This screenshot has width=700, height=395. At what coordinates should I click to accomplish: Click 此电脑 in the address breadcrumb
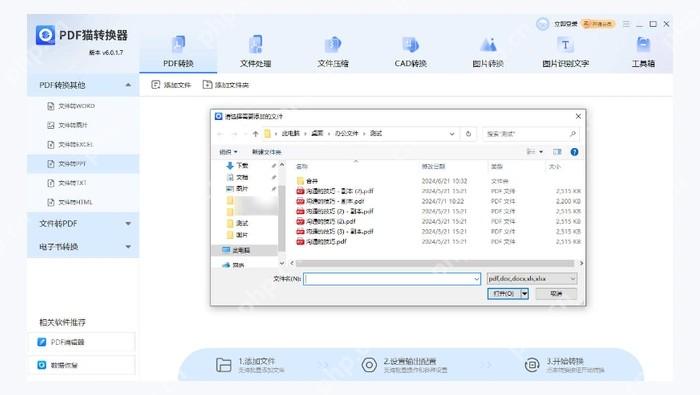pyautogui.click(x=291, y=133)
